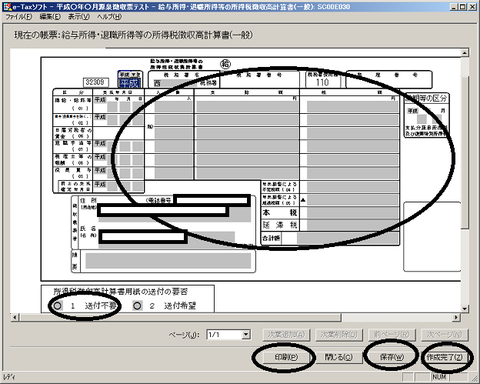Click the 32309 number field
Image resolution: width=480 pixels, height=384 pixels.
[x=96, y=82]
